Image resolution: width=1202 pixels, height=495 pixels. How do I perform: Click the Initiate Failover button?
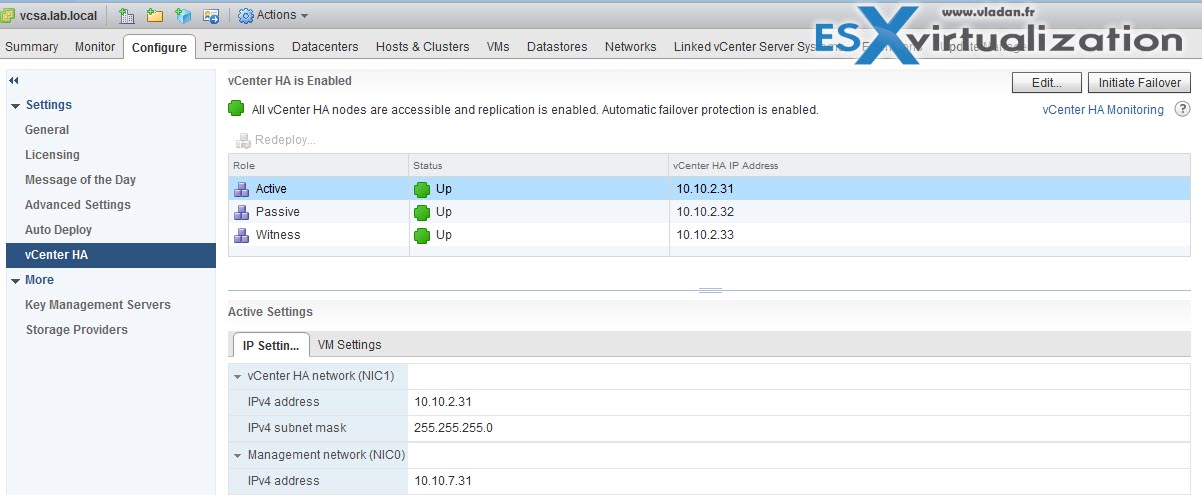[1139, 83]
